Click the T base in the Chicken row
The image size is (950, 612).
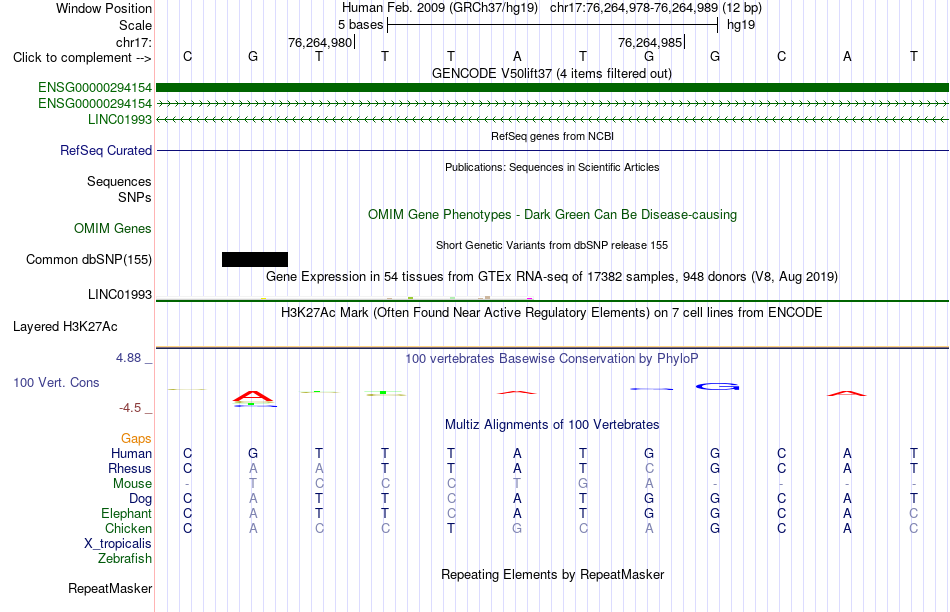pyautogui.click(x=451, y=529)
